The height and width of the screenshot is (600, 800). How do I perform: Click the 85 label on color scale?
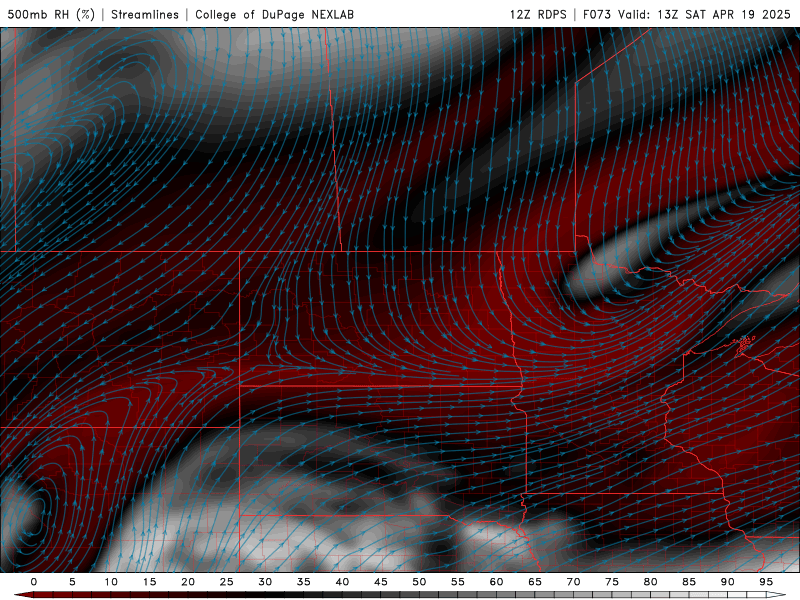(x=689, y=582)
